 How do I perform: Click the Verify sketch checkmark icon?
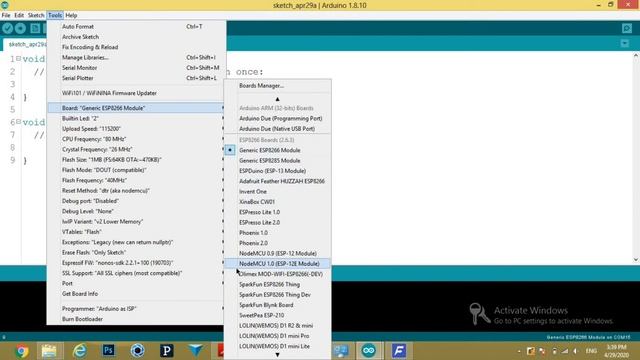point(7,28)
